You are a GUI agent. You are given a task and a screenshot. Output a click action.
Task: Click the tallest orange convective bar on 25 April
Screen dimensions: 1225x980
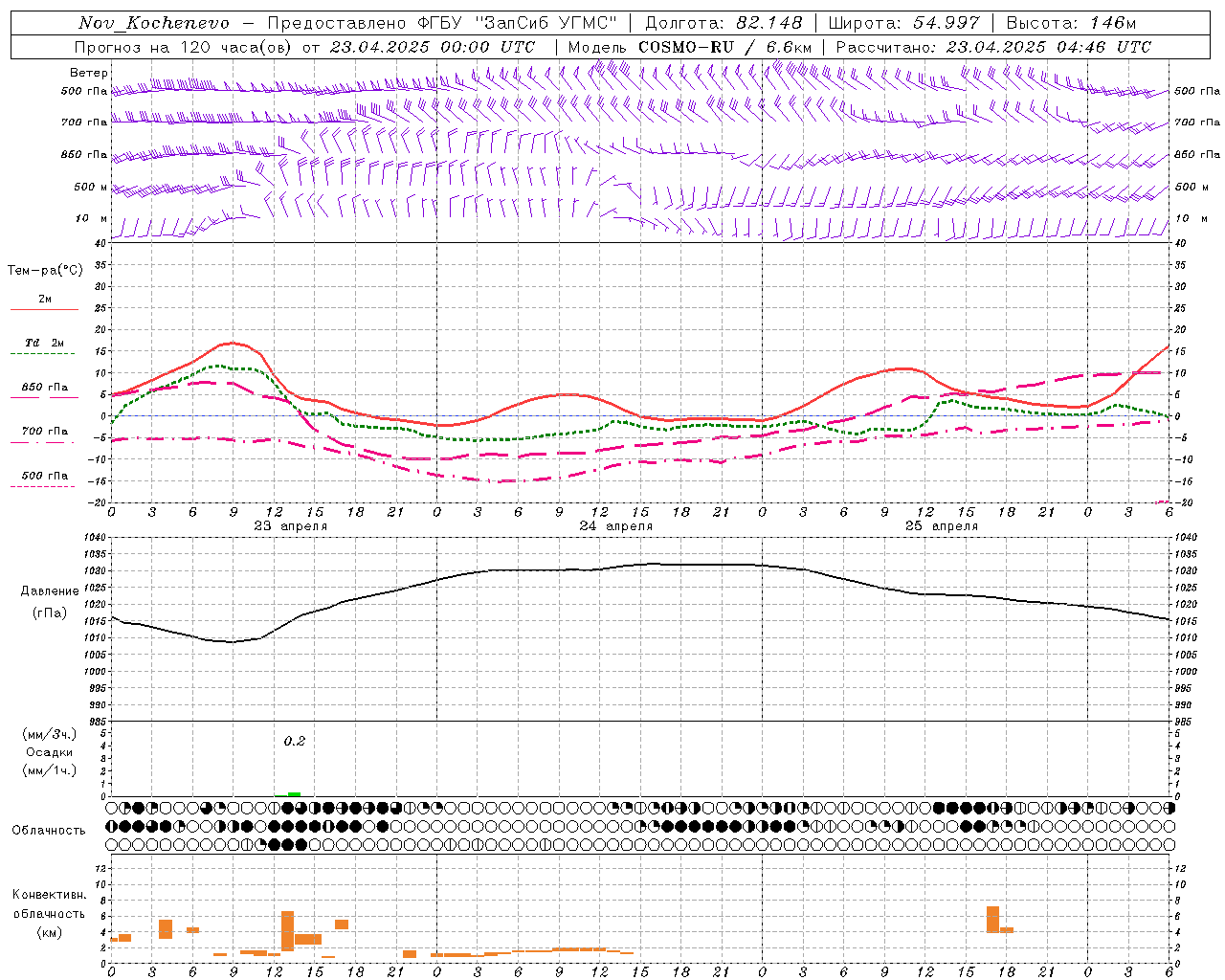tap(992, 920)
